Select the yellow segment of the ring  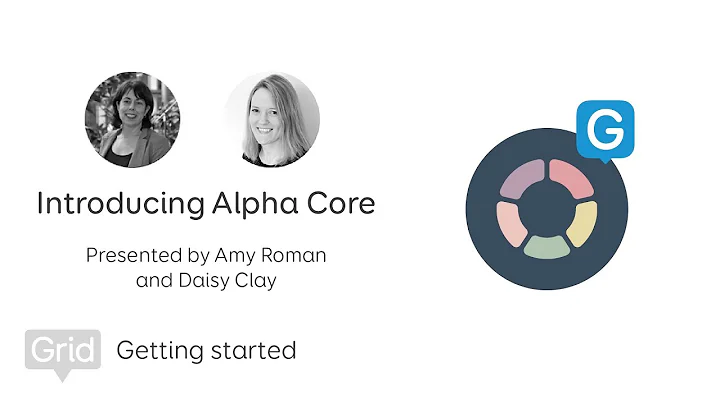[x=585, y=223]
